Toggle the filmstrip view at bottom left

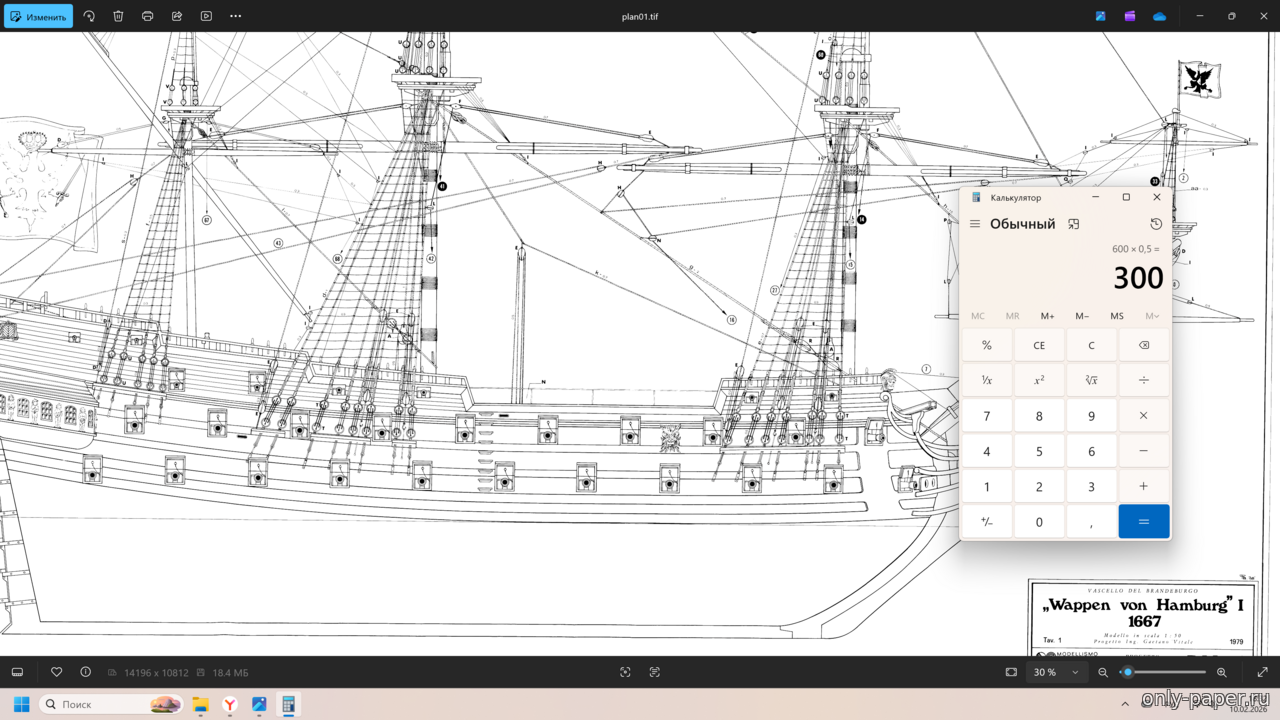tap(17, 672)
